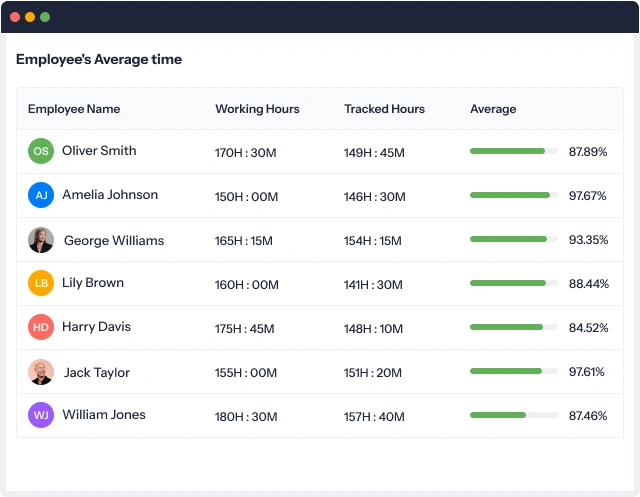Select the Employee Name column header
The width and height of the screenshot is (640, 497).
74,109
